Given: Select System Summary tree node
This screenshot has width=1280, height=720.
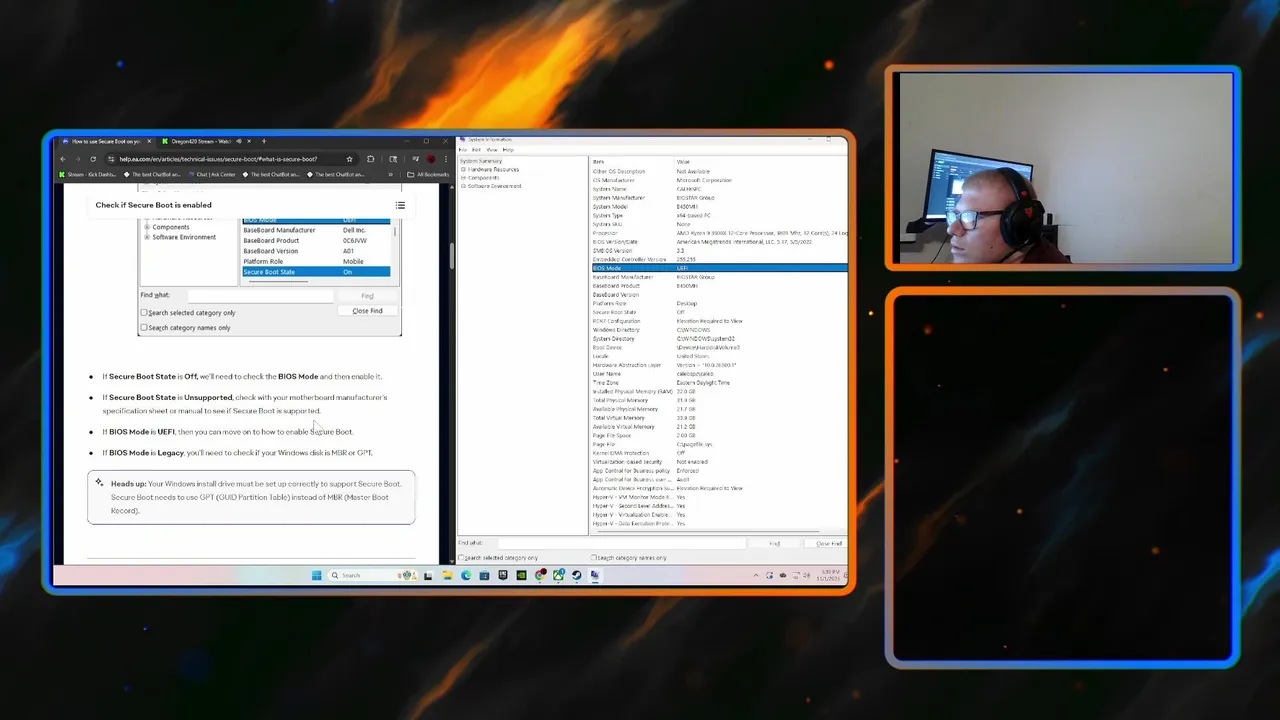Looking at the screenshot, I should tap(481, 161).
